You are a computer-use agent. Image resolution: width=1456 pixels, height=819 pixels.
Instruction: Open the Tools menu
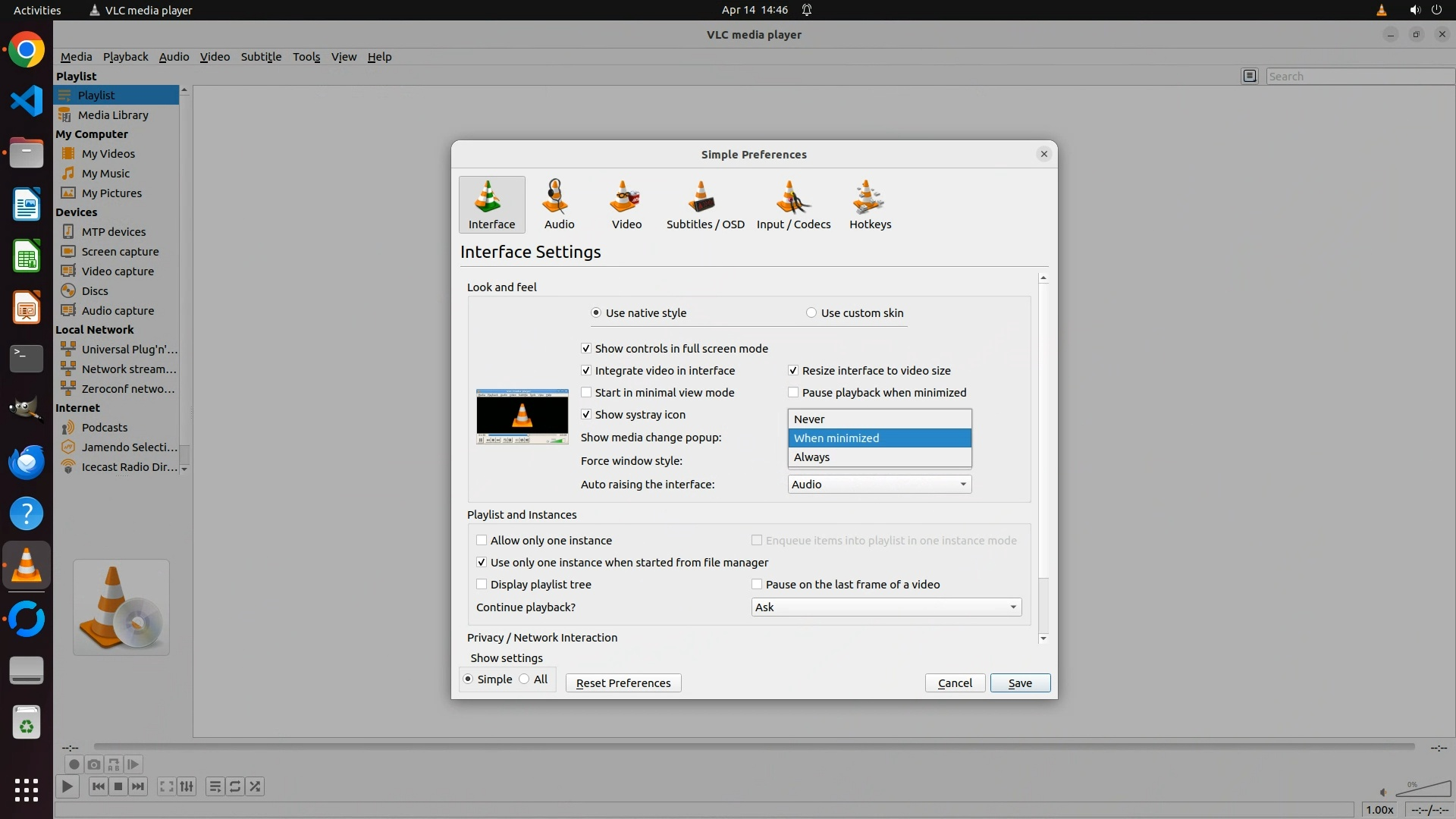[306, 57]
